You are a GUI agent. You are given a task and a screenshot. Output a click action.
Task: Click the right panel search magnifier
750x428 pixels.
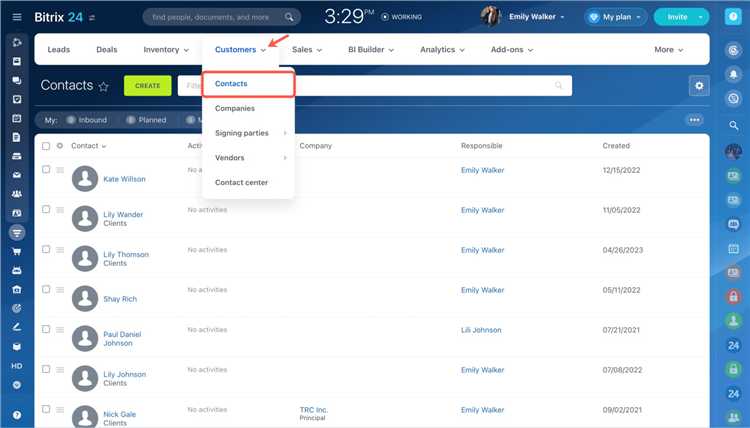[x=733, y=126]
